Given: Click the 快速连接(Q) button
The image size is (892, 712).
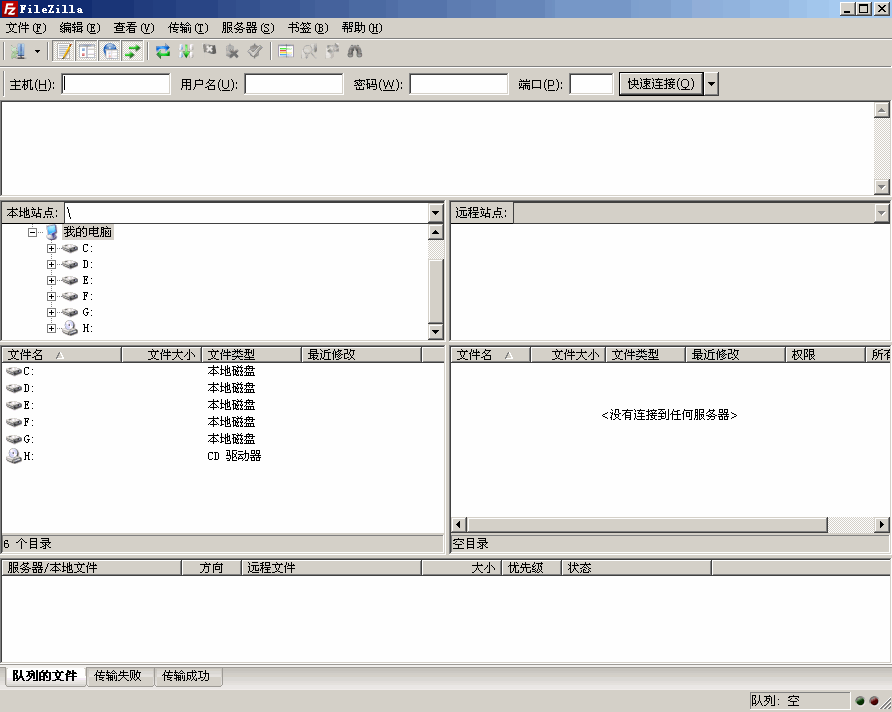Looking at the screenshot, I should pos(661,84).
